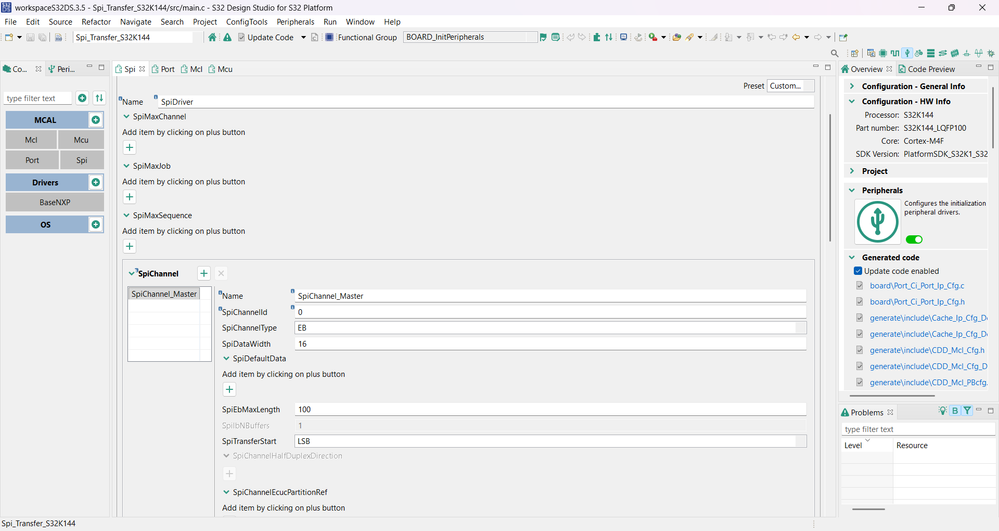Viewport: 999px width, 531px height.
Task: Toggle checkbox for generate\include\CDD_Mcl_Cfg.h
Action: (x=859, y=350)
